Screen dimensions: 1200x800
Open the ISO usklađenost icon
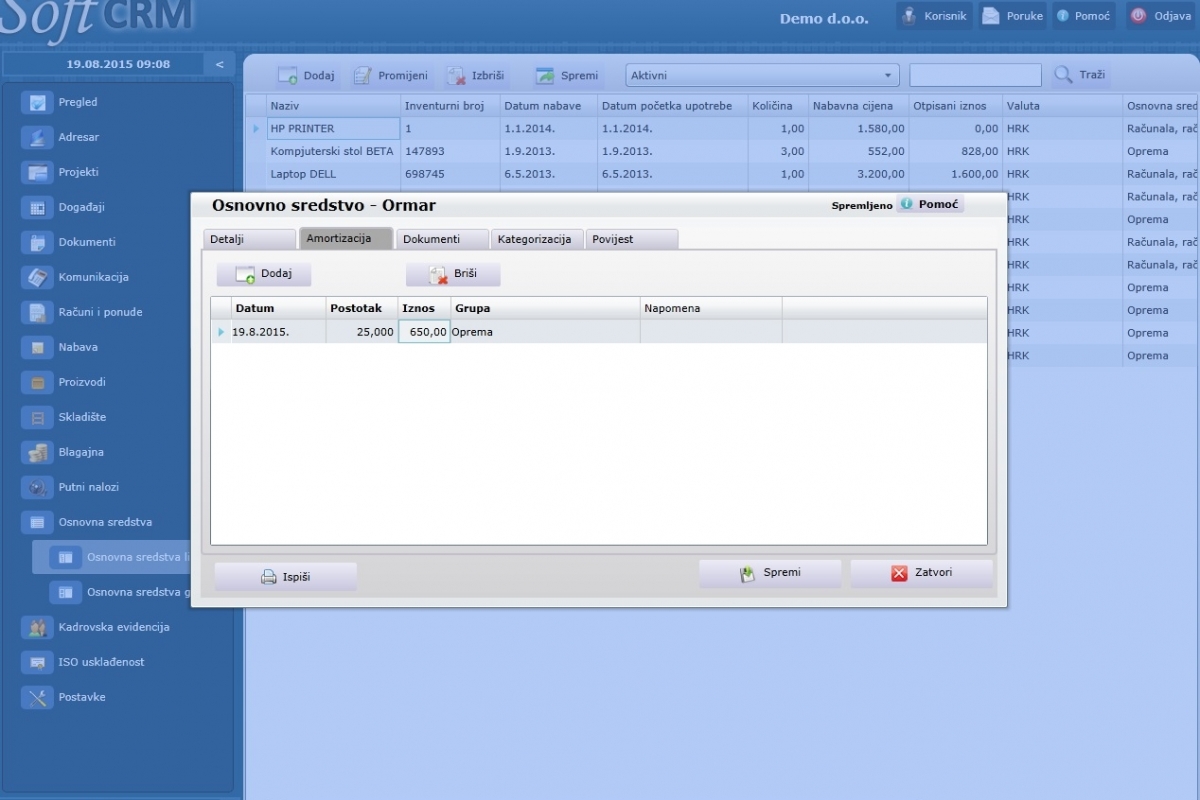point(38,662)
